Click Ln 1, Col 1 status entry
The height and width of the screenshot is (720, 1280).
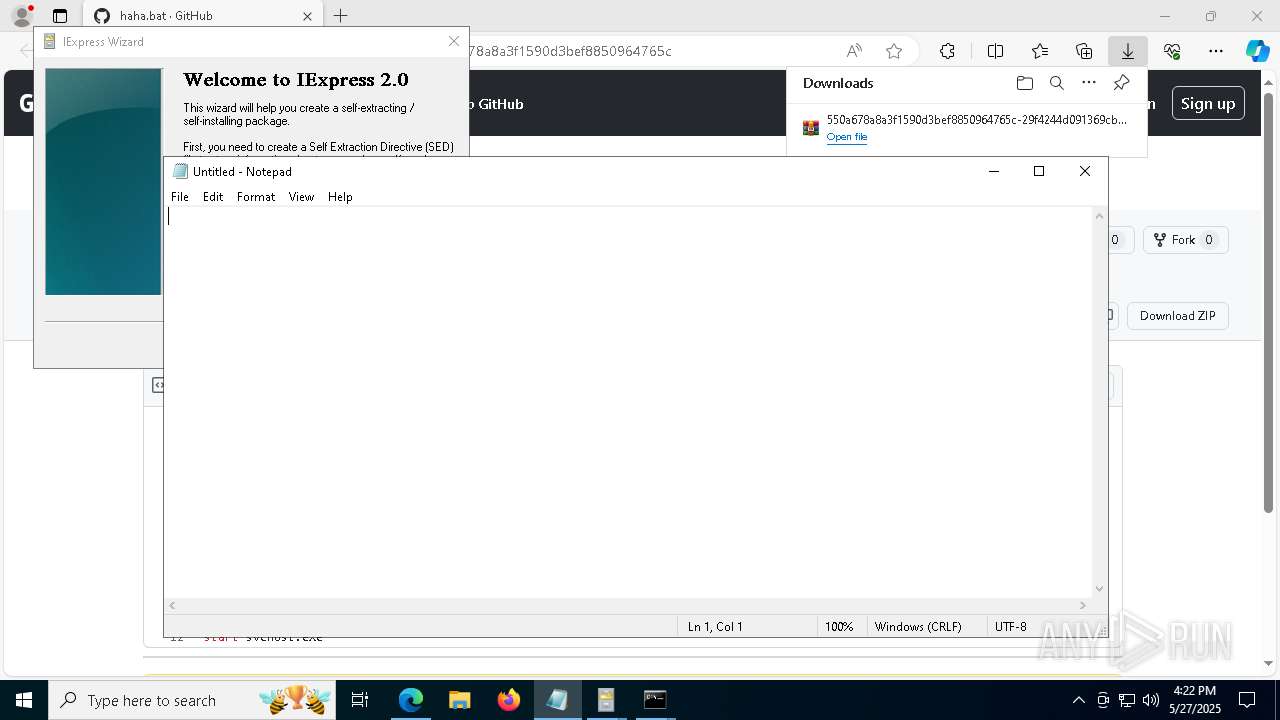(715, 627)
